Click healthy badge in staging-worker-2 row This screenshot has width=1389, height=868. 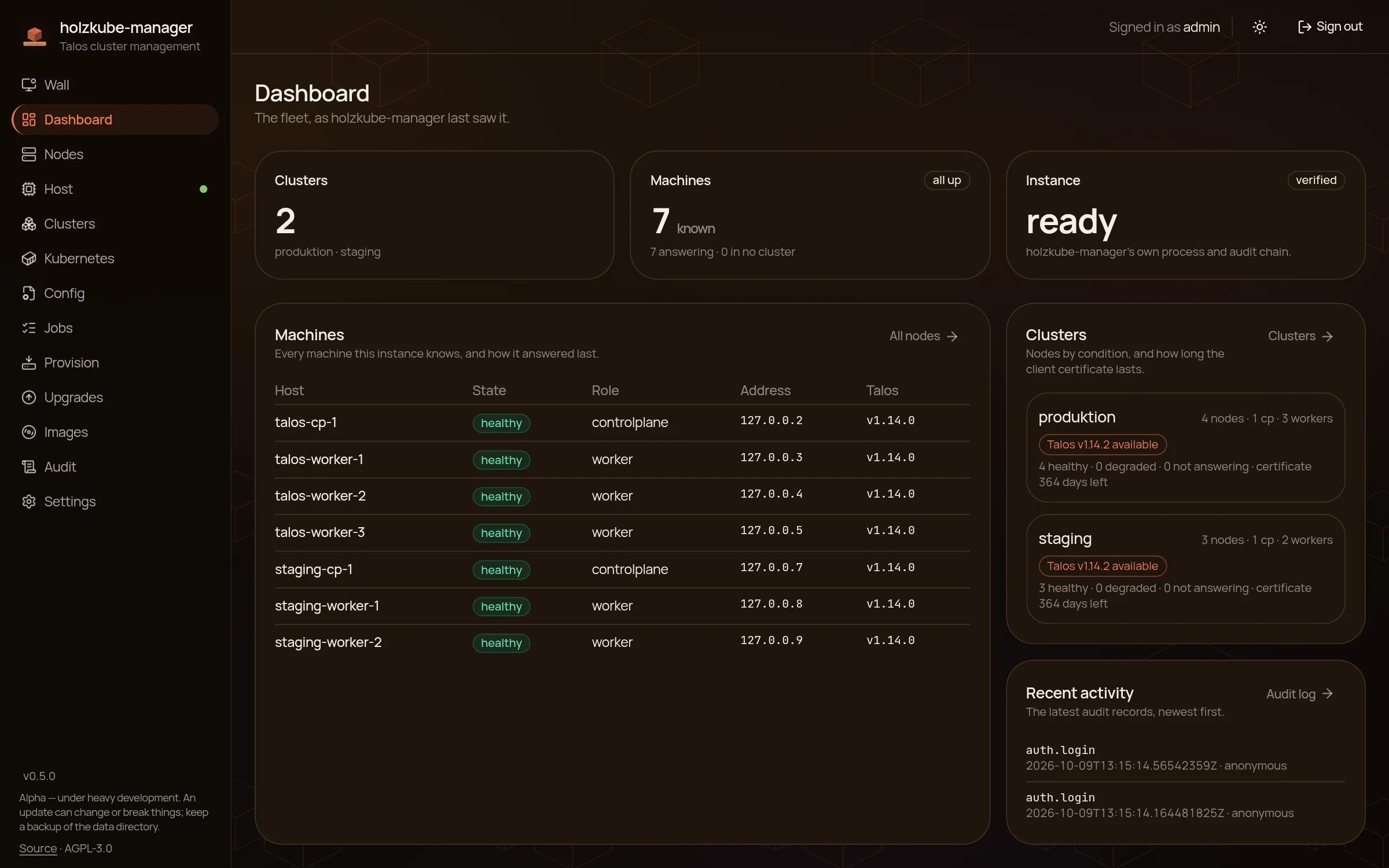click(x=501, y=643)
